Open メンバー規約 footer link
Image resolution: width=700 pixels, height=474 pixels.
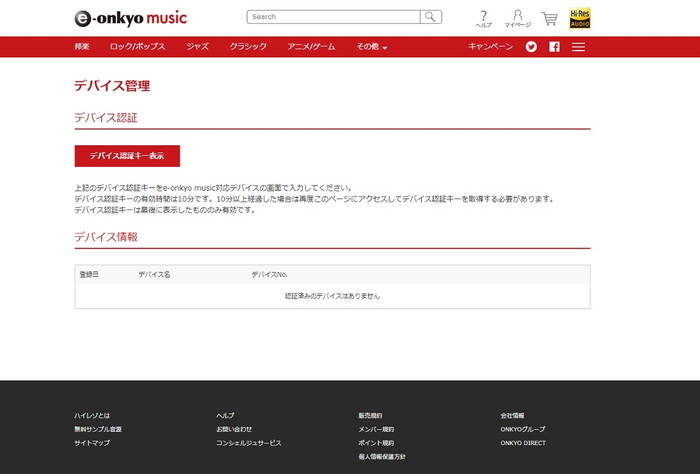376,429
